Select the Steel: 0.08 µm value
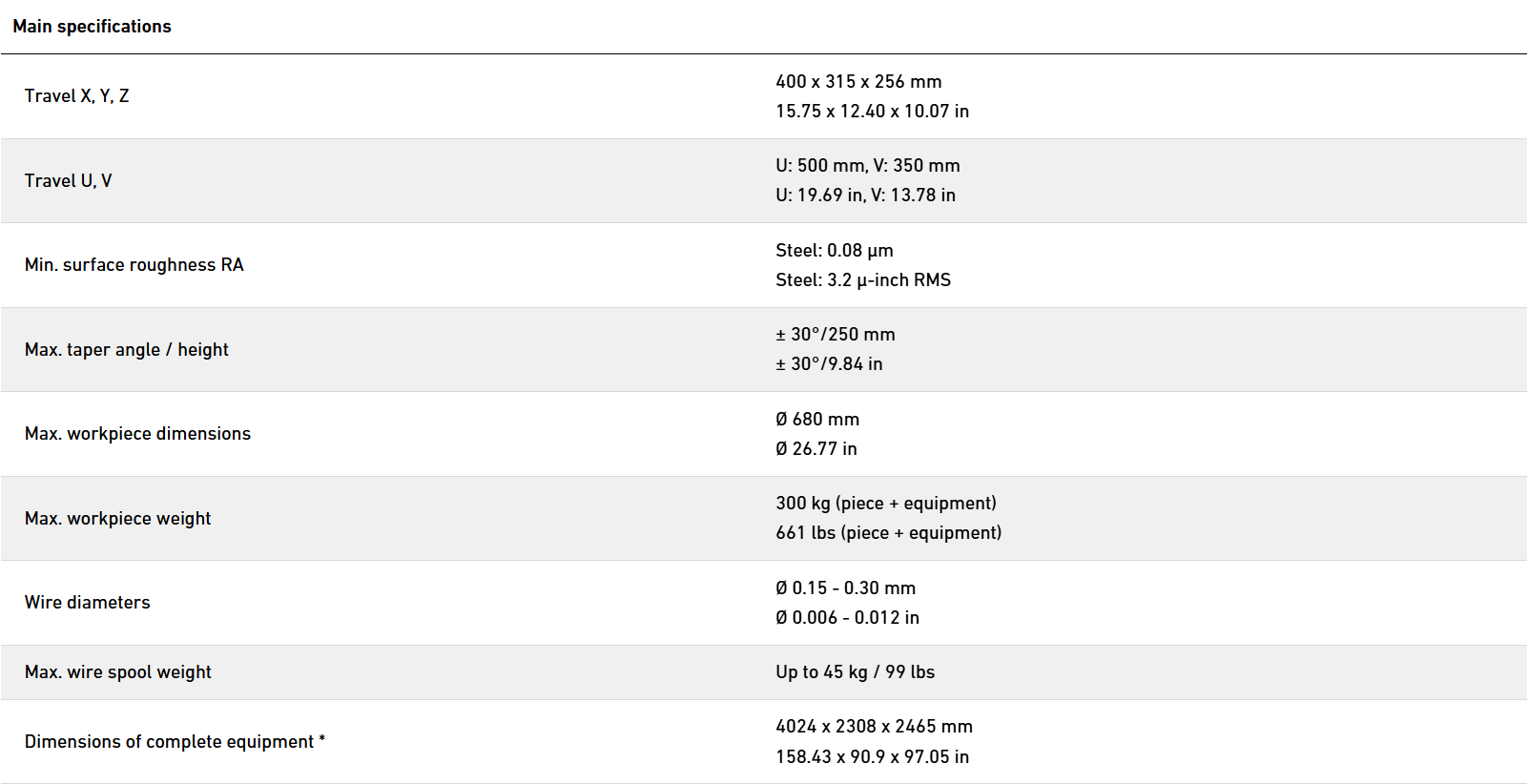The image size is (1528, 784). coord(834,251)
